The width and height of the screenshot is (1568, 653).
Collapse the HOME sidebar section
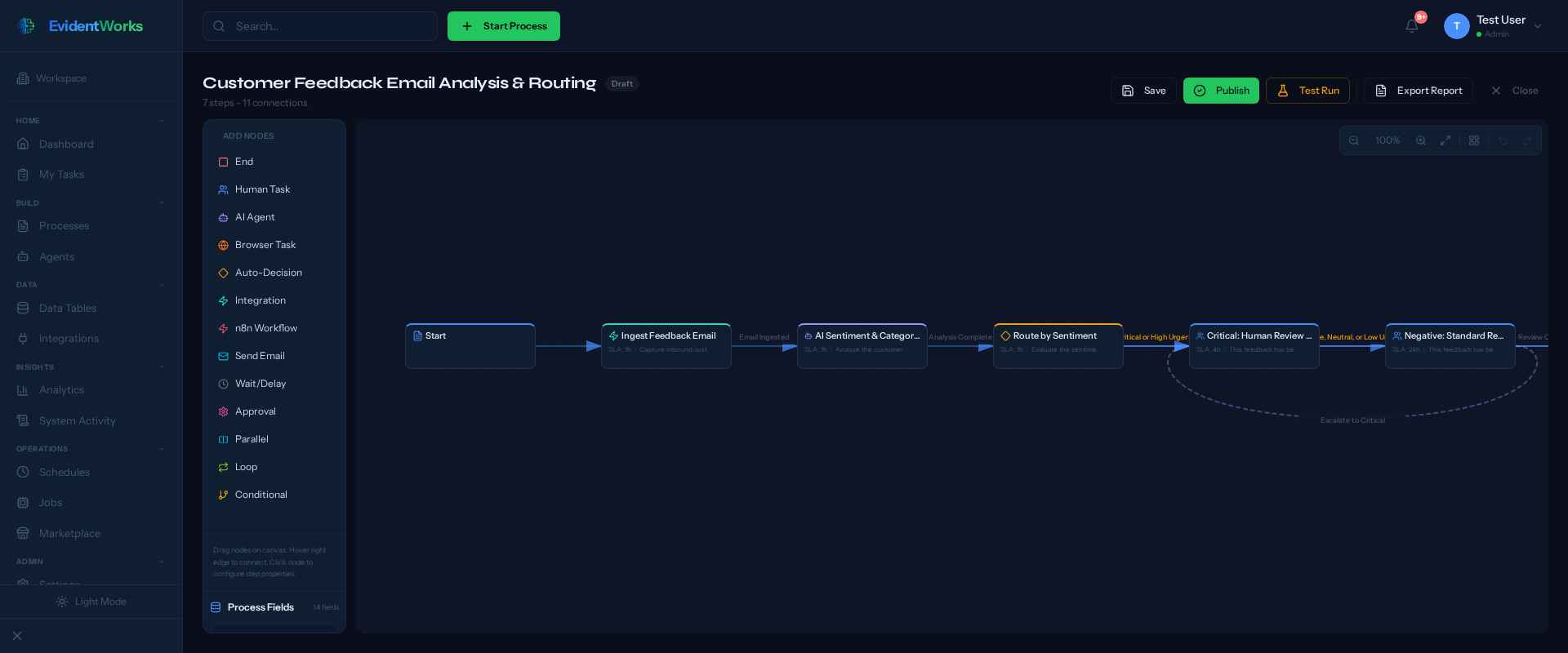tap(162, 121)
